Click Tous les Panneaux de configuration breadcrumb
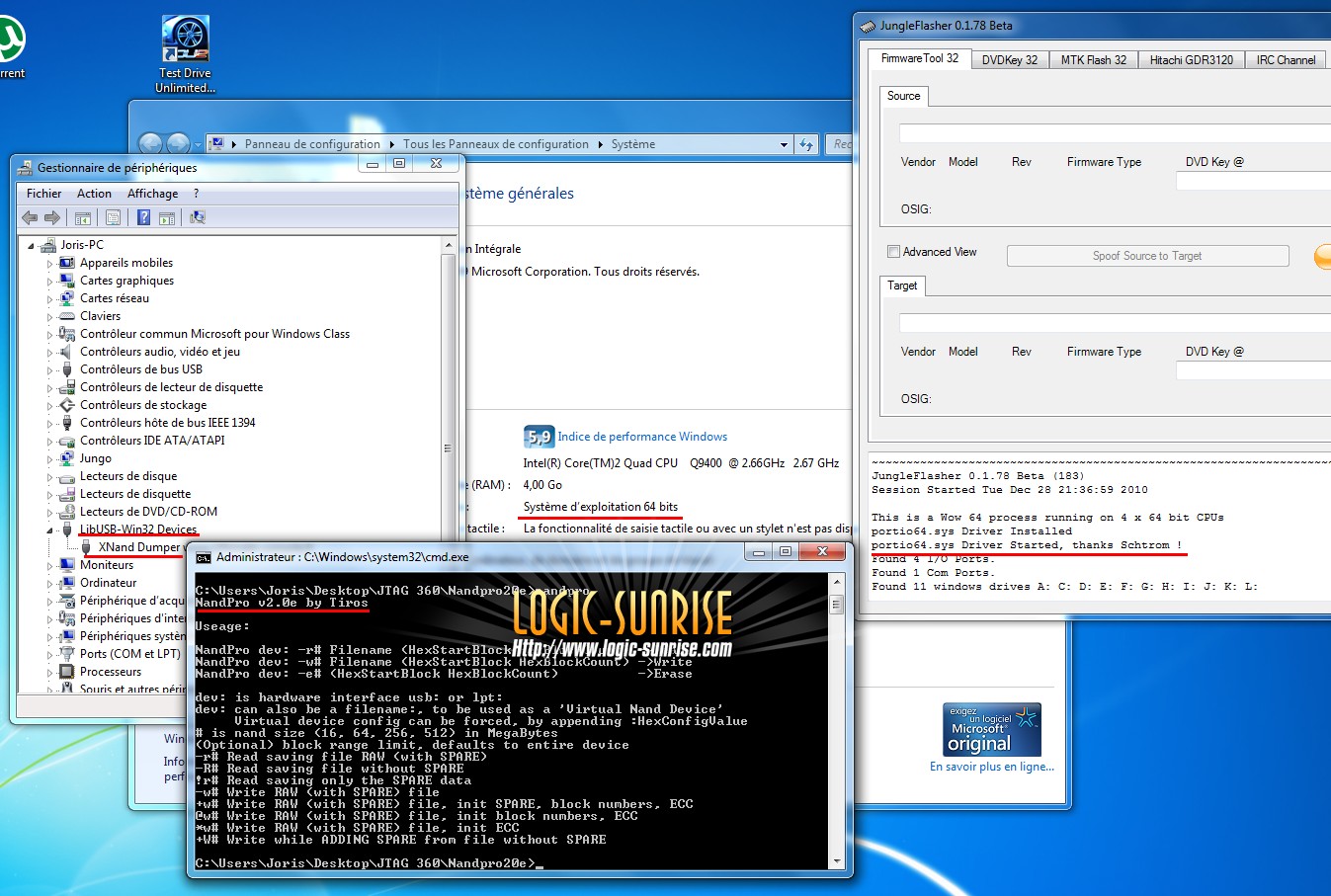This screenshot has height=896, width=1331. (x=496, y=144)
